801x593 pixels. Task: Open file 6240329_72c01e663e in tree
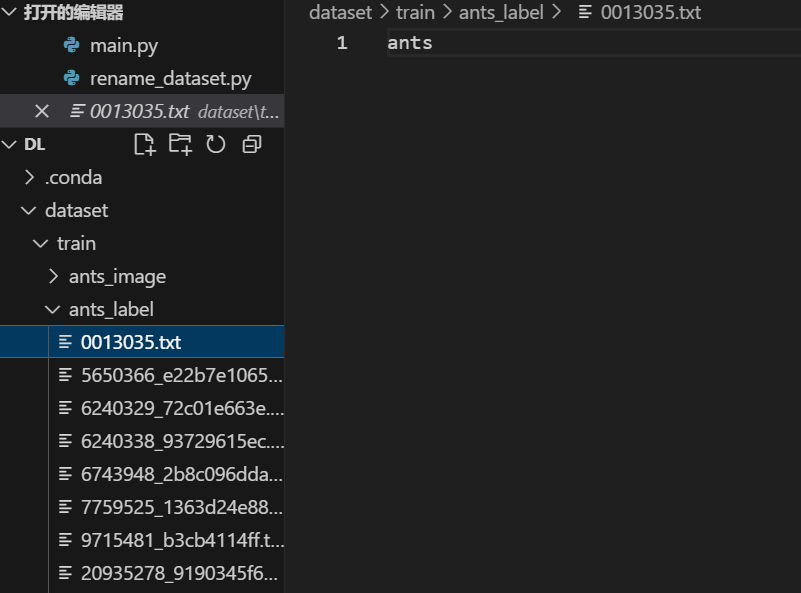pyautogui.click(x=182, y=409)
